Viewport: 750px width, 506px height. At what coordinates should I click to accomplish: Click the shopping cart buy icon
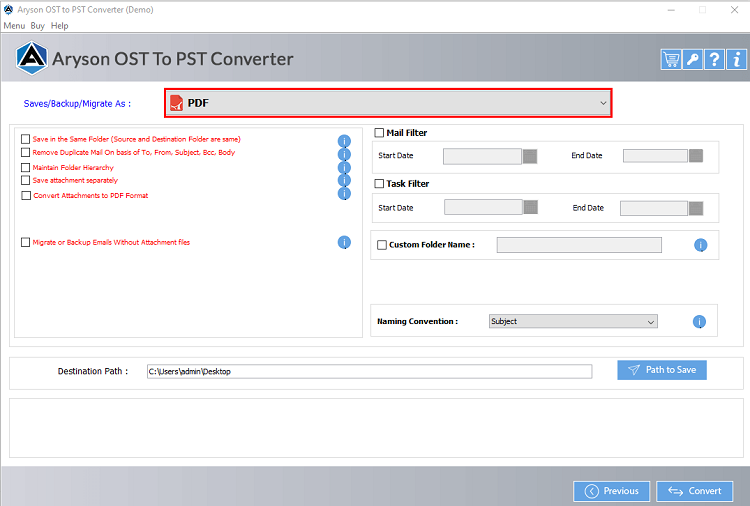[671, 59]
